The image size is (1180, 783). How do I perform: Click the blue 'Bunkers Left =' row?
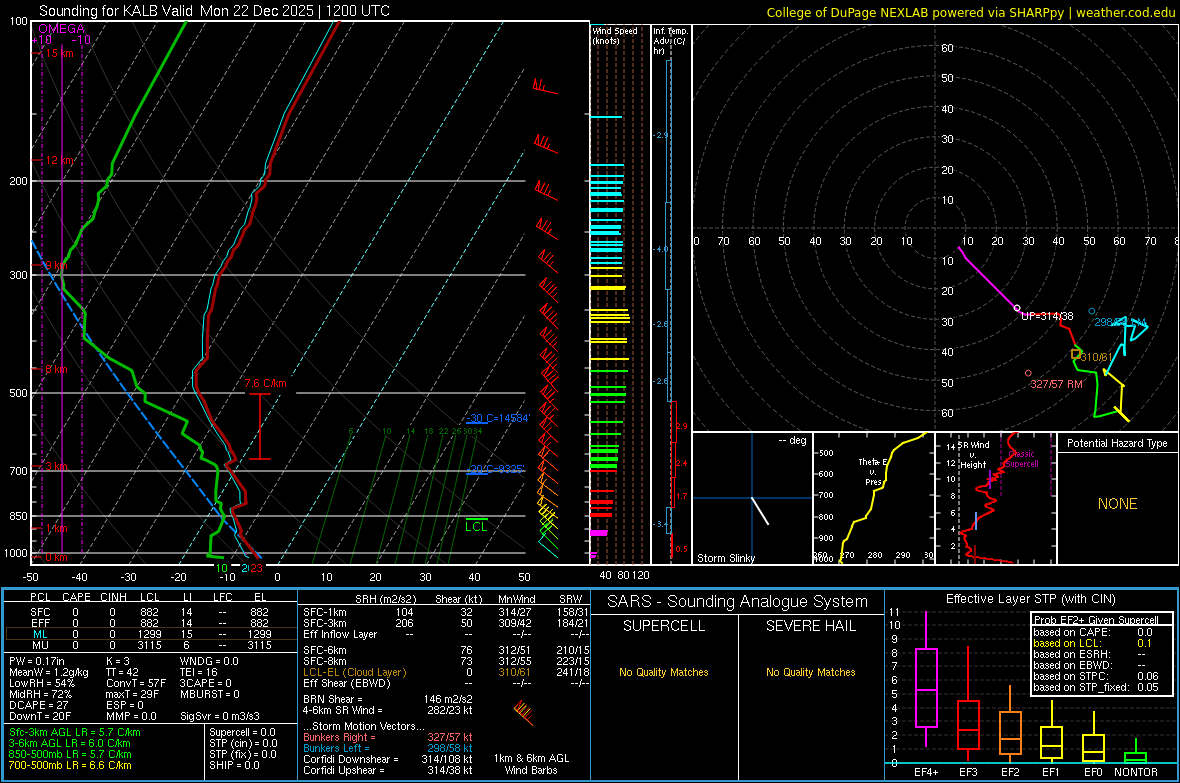pos(388,748)
